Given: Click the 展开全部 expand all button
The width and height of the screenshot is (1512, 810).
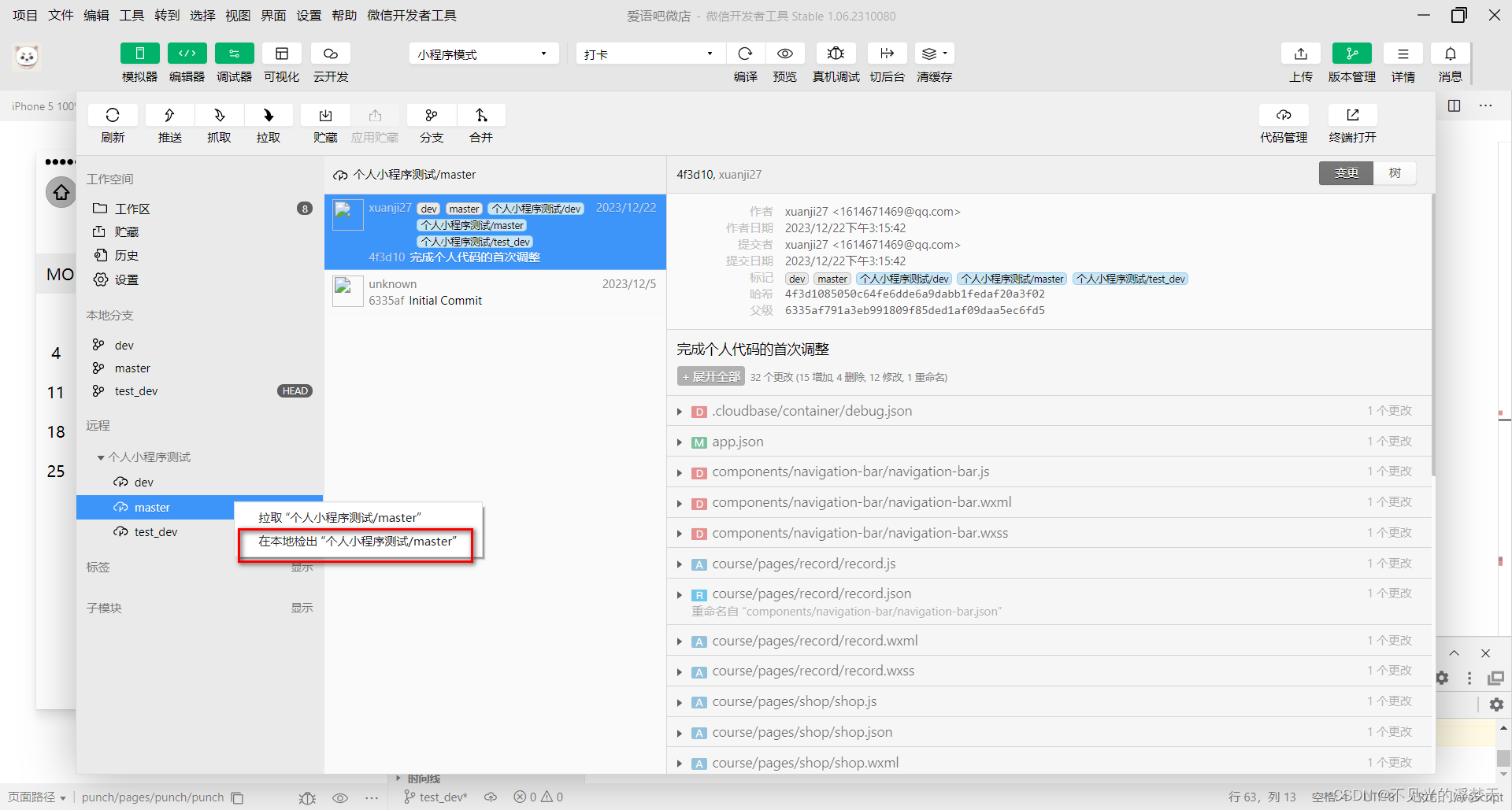Looking at the screenshot, I should pos(711,377).
